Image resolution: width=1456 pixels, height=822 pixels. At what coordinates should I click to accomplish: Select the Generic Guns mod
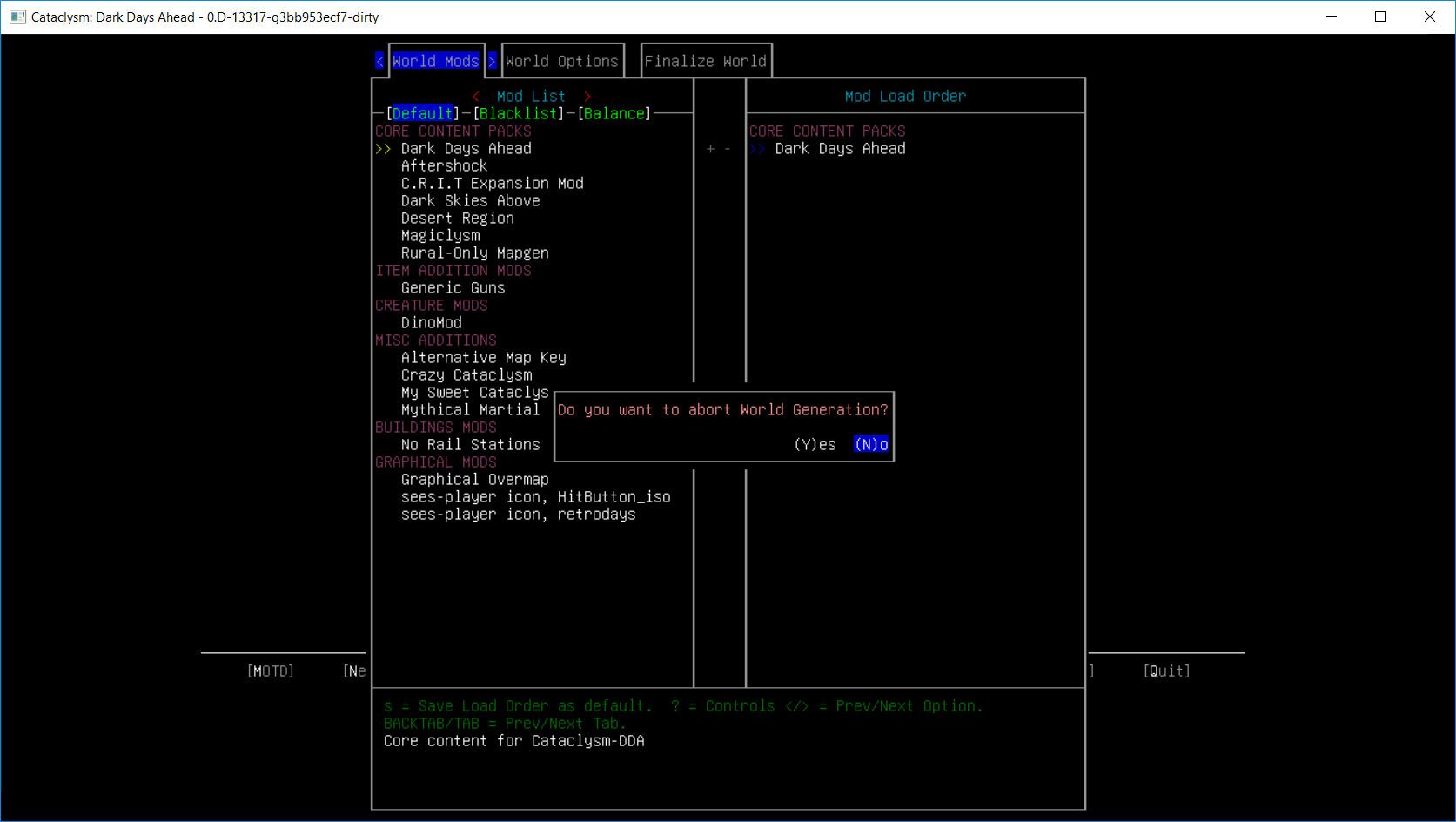453,288
